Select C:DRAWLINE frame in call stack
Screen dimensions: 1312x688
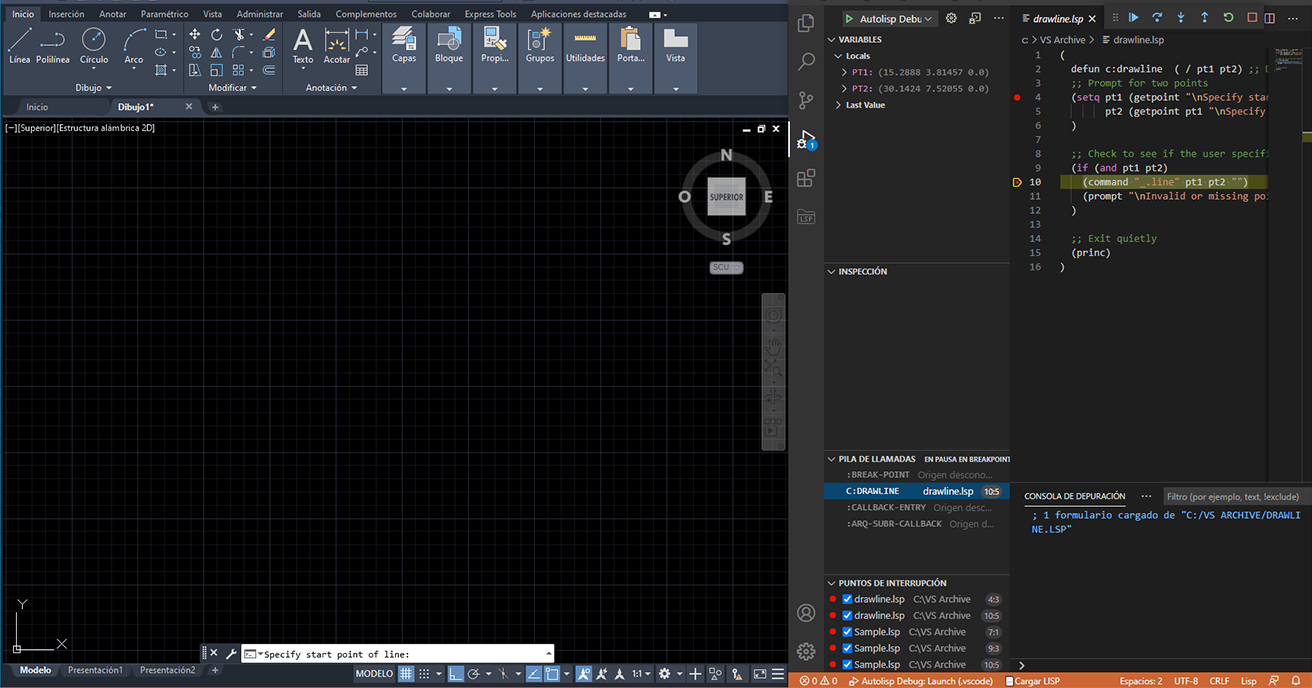(x=872, y=492)
